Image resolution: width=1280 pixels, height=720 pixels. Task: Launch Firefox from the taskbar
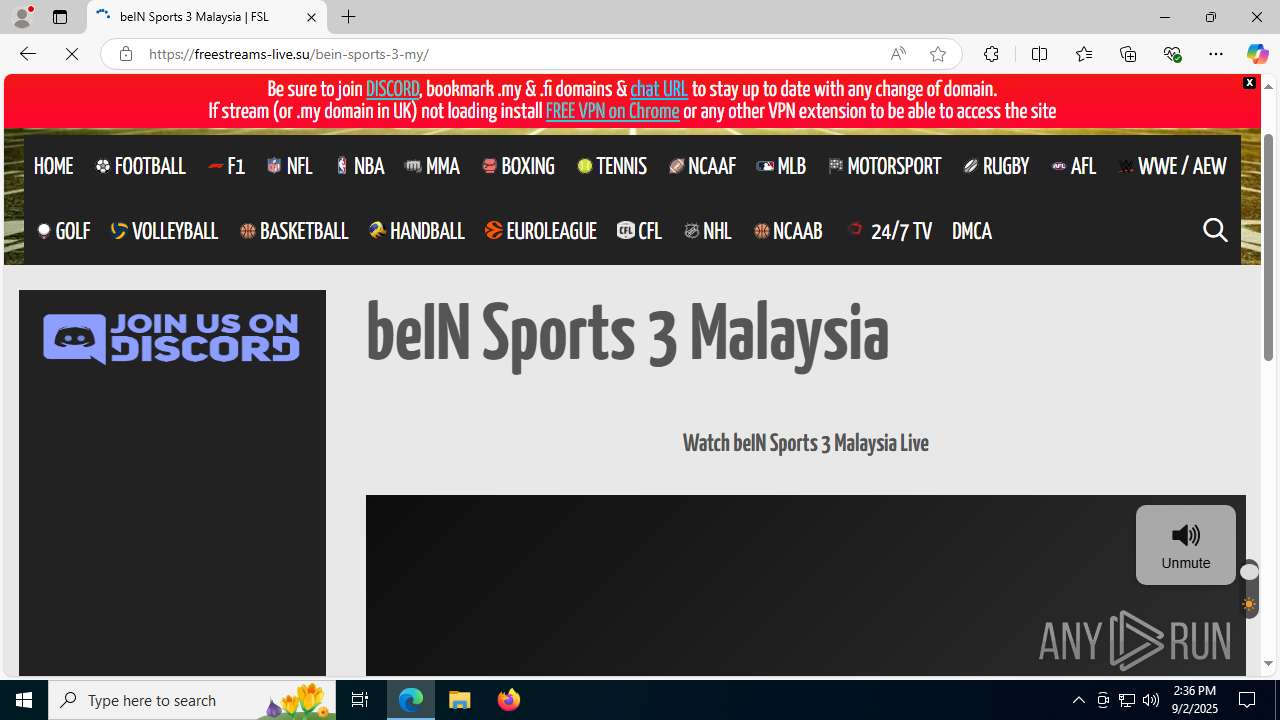pos(509,700)
